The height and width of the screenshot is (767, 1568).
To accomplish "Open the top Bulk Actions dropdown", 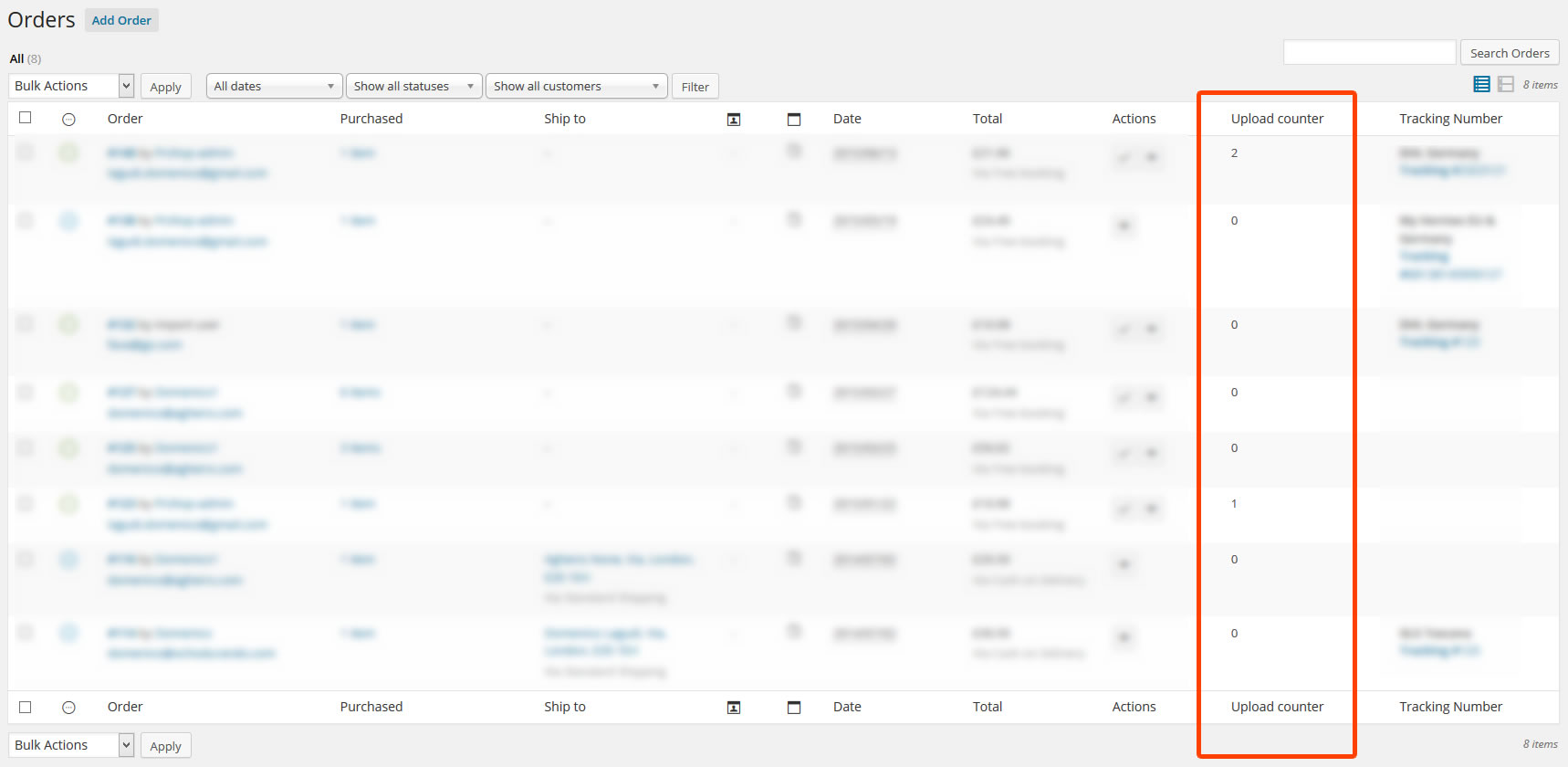I will [x=72, y=86].
